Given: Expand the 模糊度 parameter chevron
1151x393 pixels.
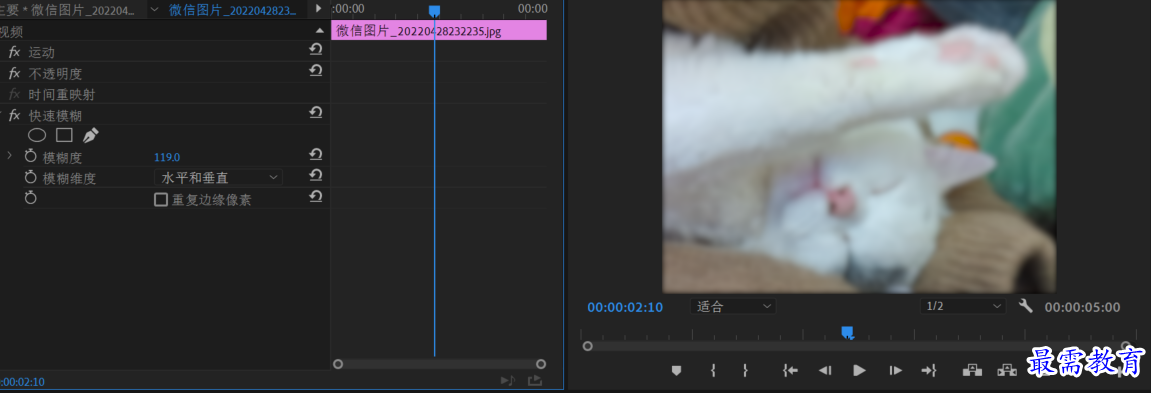Looking at the screenshot, I should [9, 156].
